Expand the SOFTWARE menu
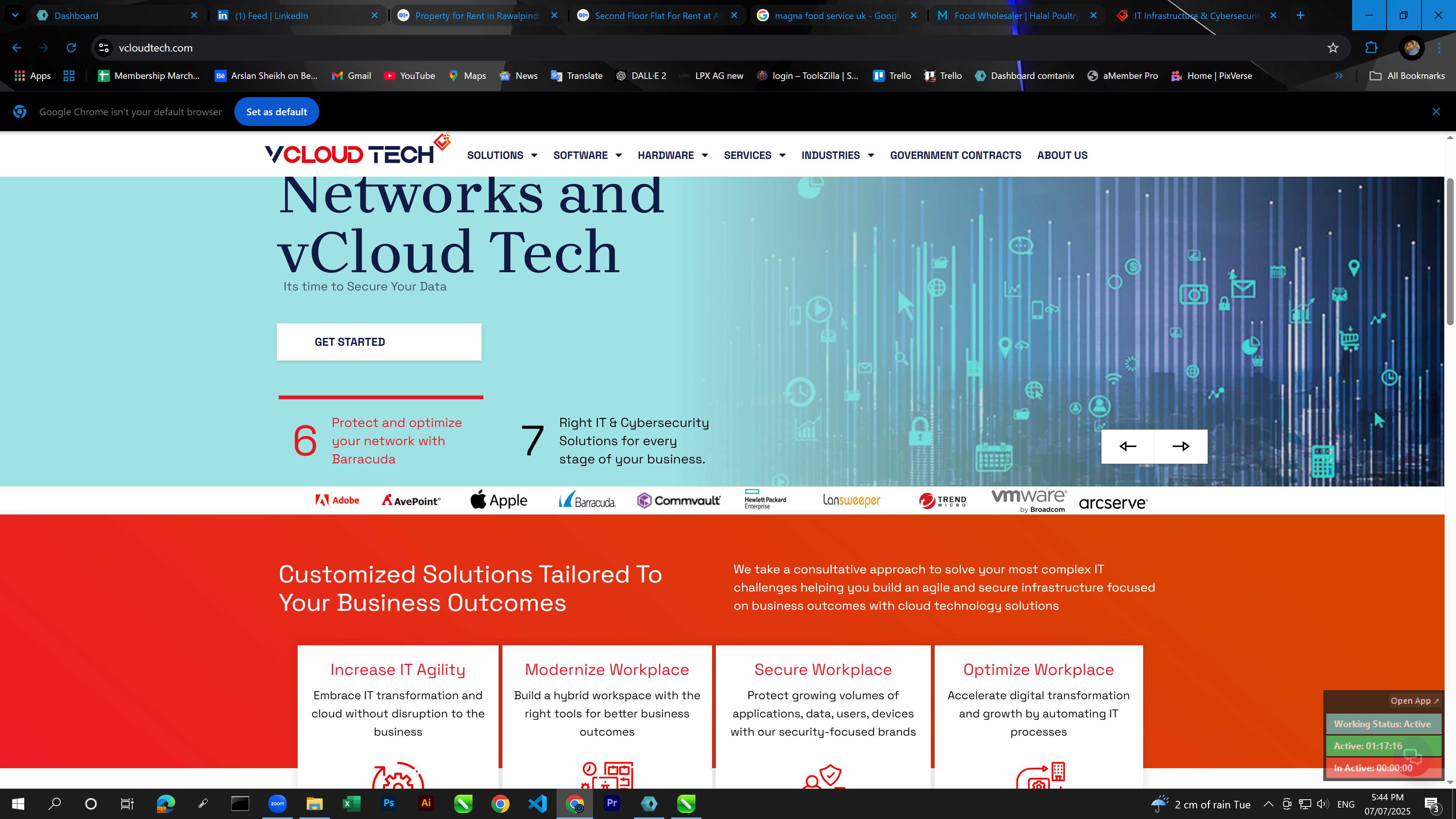 pyautogui.click(x=587, y=155)
